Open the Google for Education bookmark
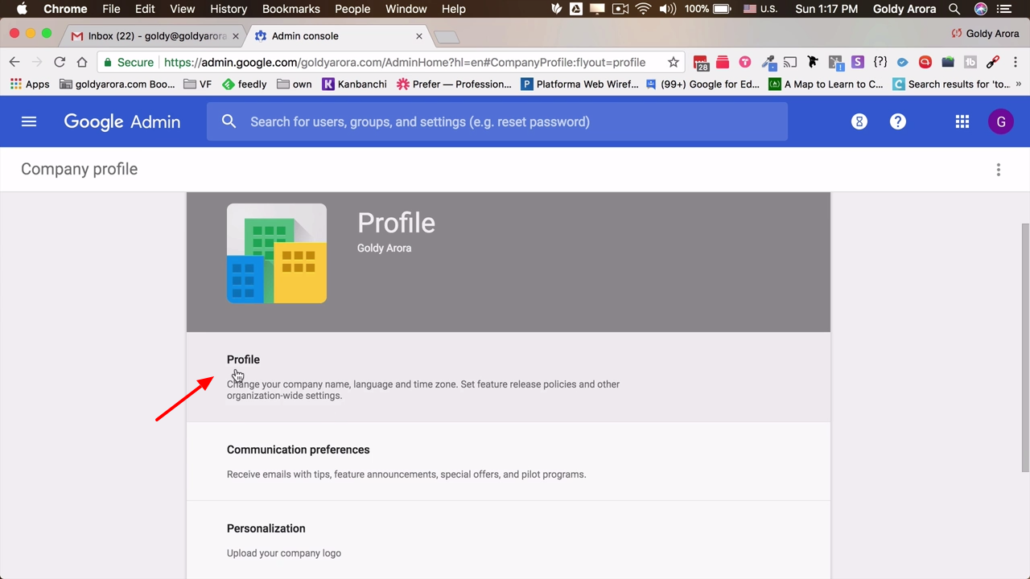Screen dimensions: 1030x579 pos(703,84)
